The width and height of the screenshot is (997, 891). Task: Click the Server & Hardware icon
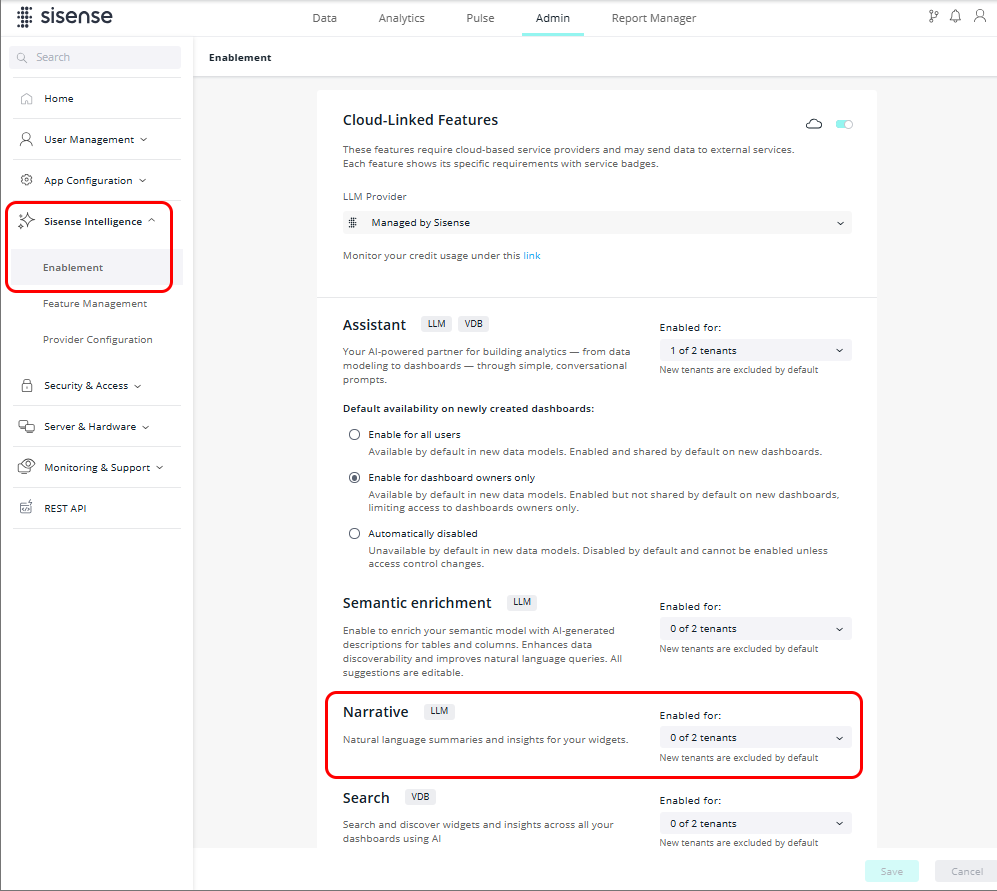[27, 426]
